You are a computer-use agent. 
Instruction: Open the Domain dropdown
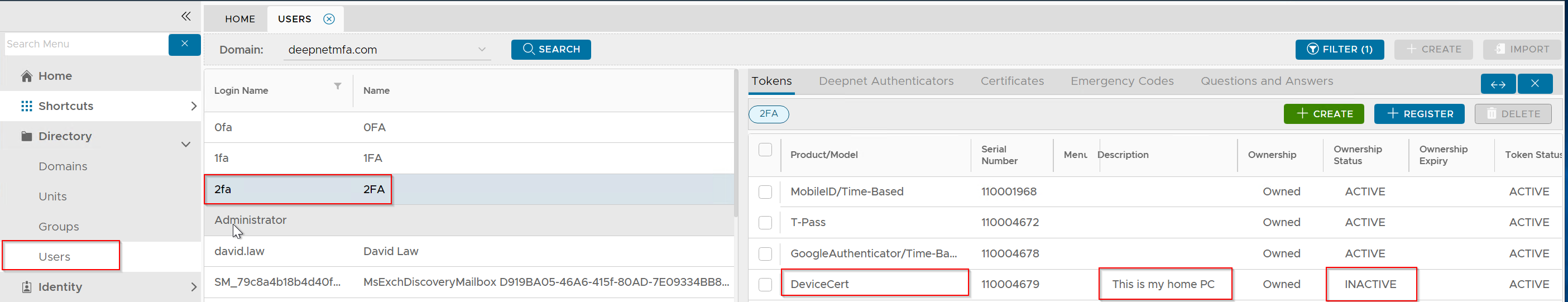pos(482,49)
